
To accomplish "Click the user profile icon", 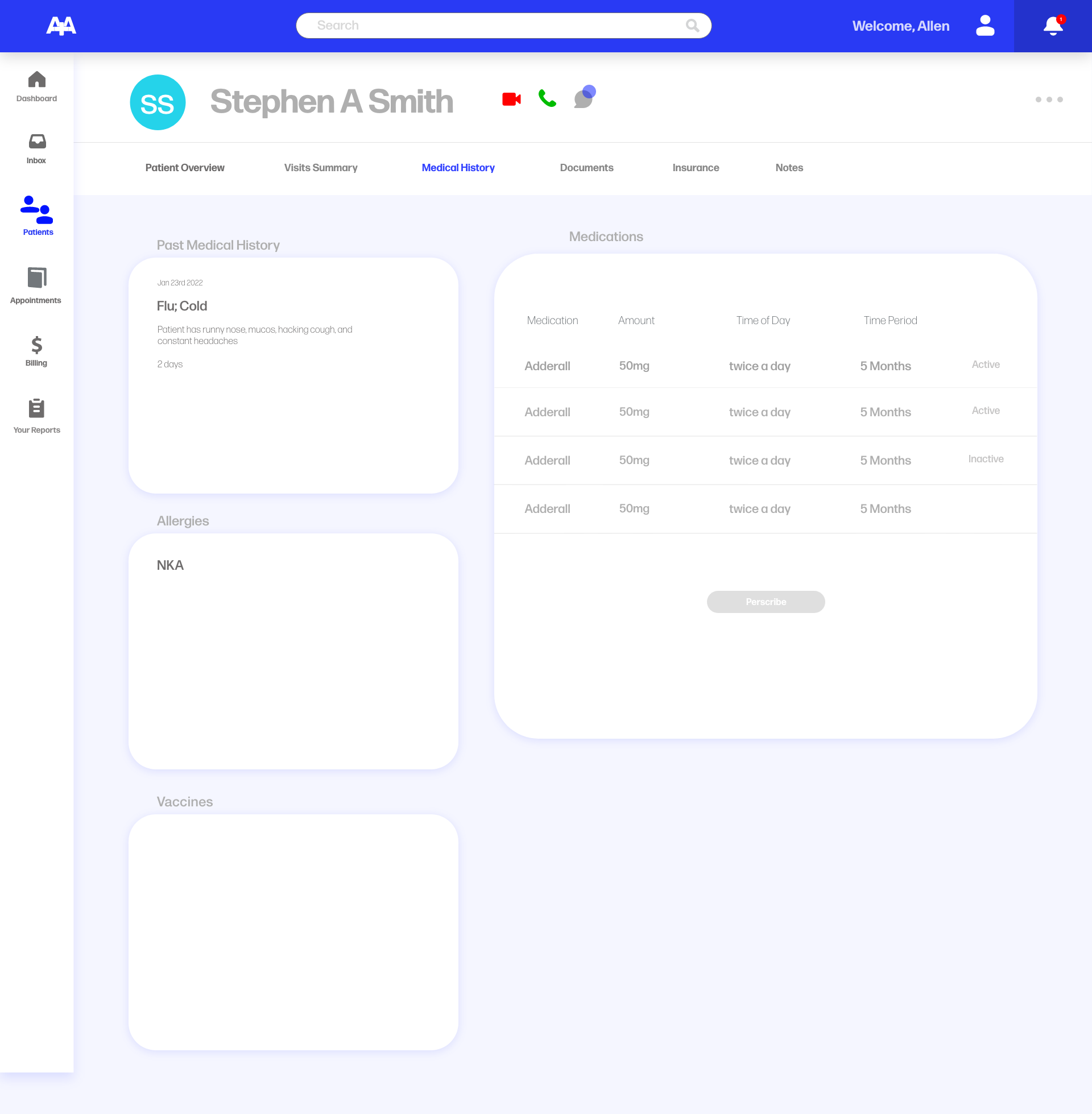I will pyautogui.click(x=985, y=26).
